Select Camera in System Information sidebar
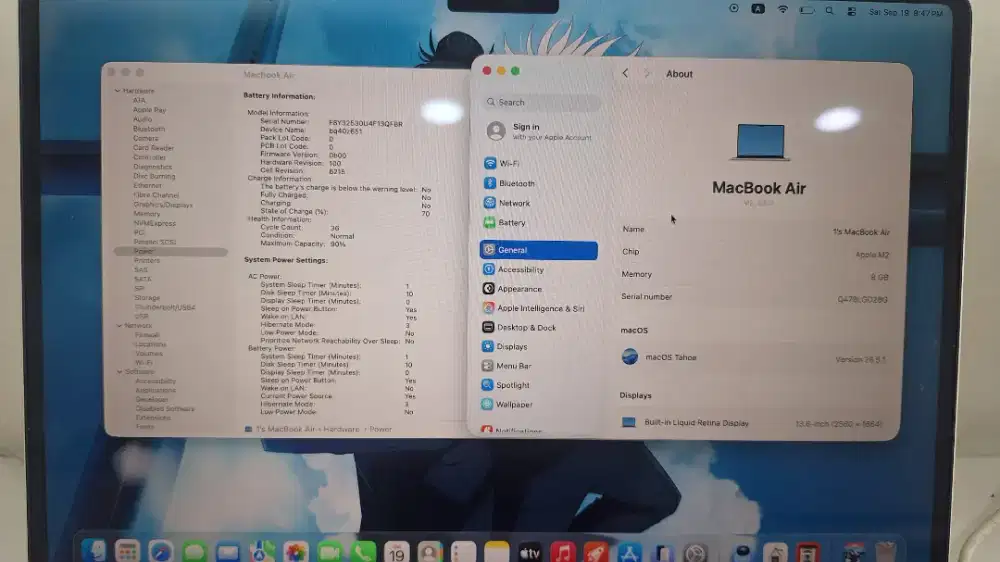The height and width of the screenshot is (562, 1000). click(145, 138)
